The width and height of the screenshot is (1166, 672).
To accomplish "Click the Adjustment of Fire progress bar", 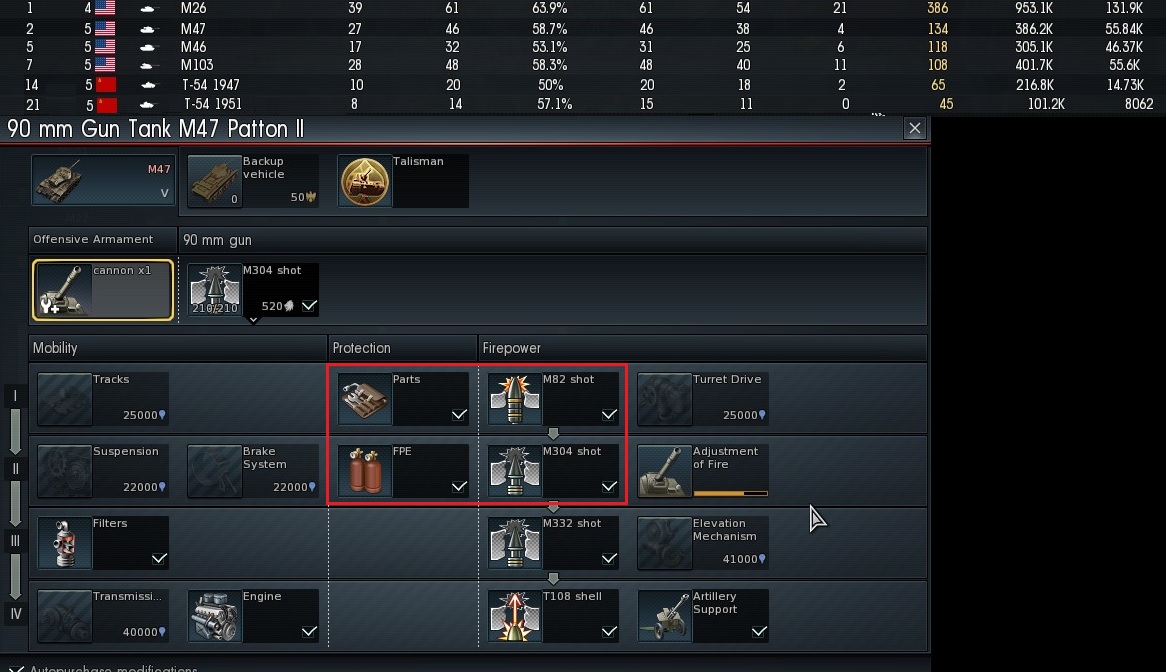I will click(730, 493).
